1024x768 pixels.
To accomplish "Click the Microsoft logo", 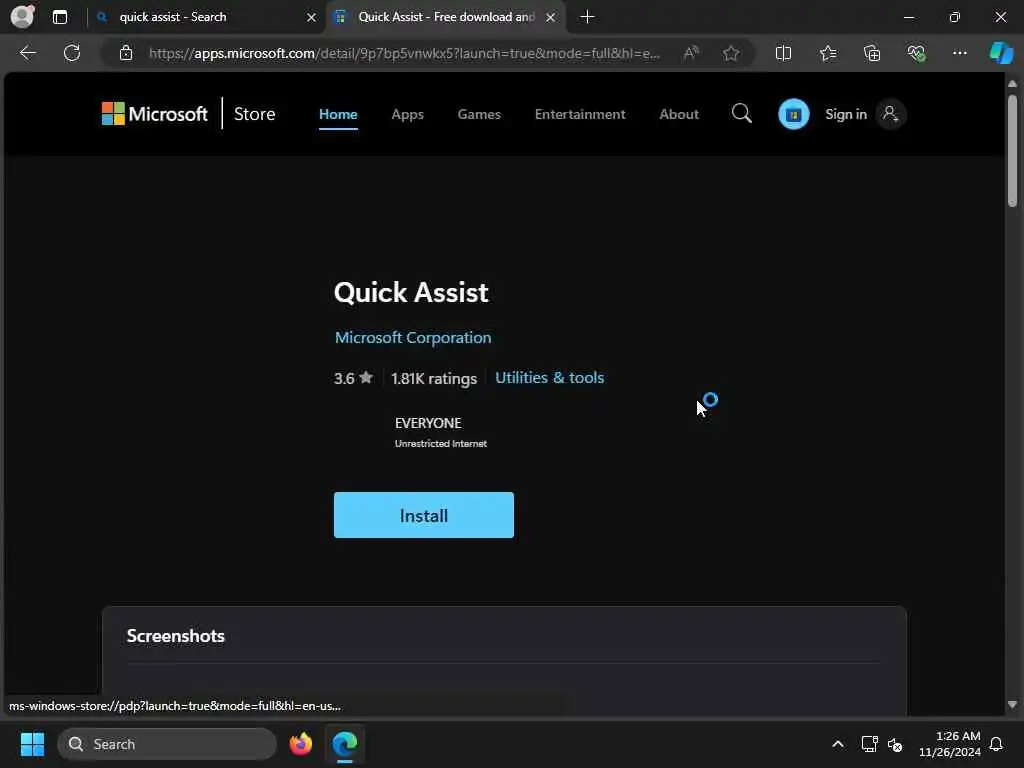I will (x=155, y=114).
